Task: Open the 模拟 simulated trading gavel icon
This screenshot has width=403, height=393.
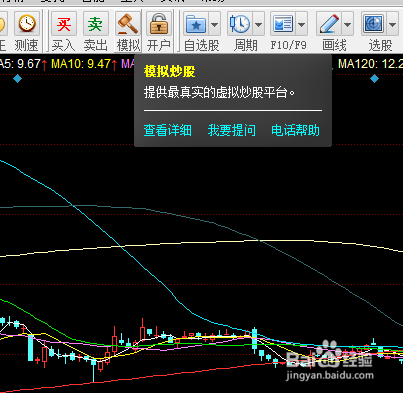Action: [x=127, y=24]
